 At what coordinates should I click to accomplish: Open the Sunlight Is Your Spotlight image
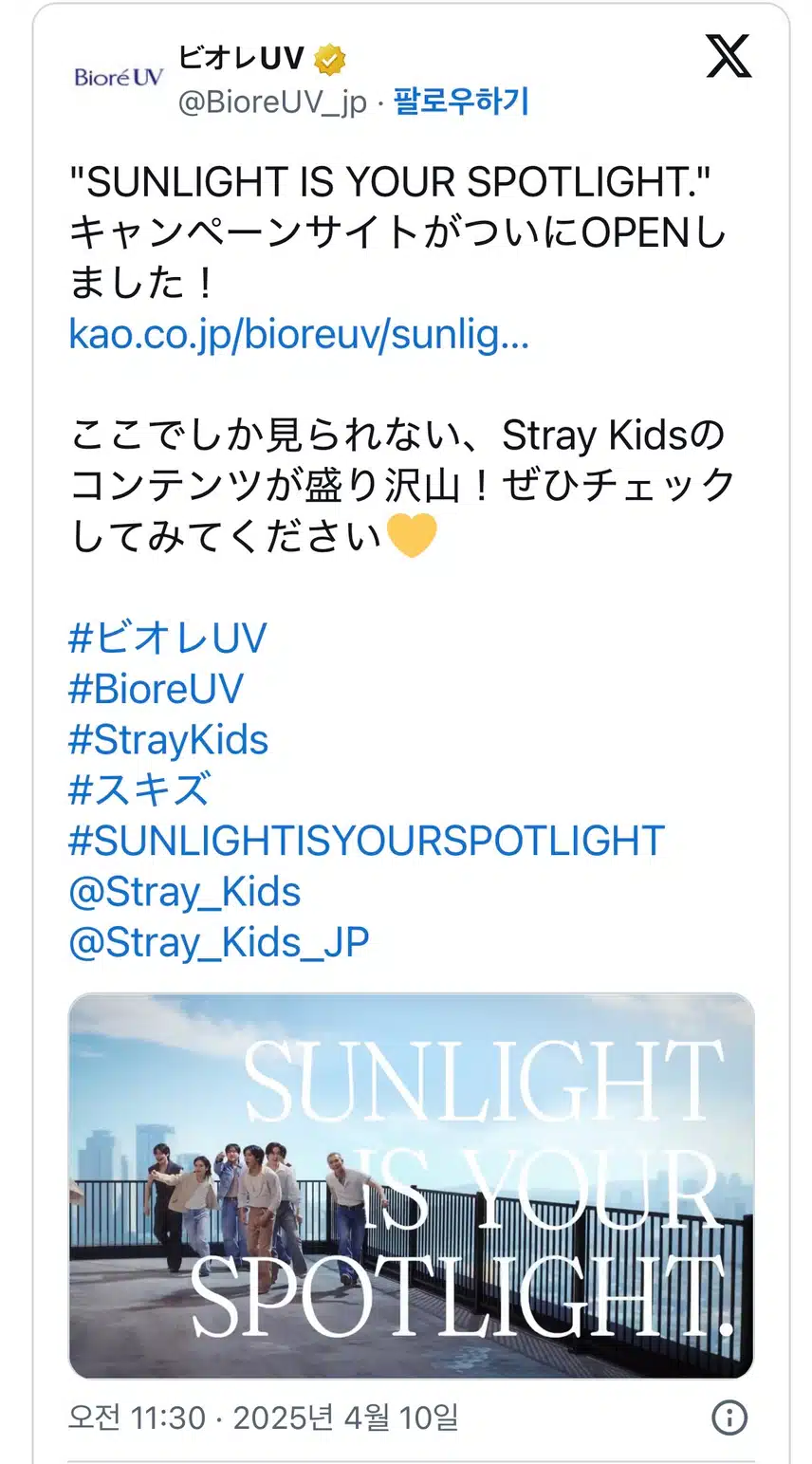411,1186
